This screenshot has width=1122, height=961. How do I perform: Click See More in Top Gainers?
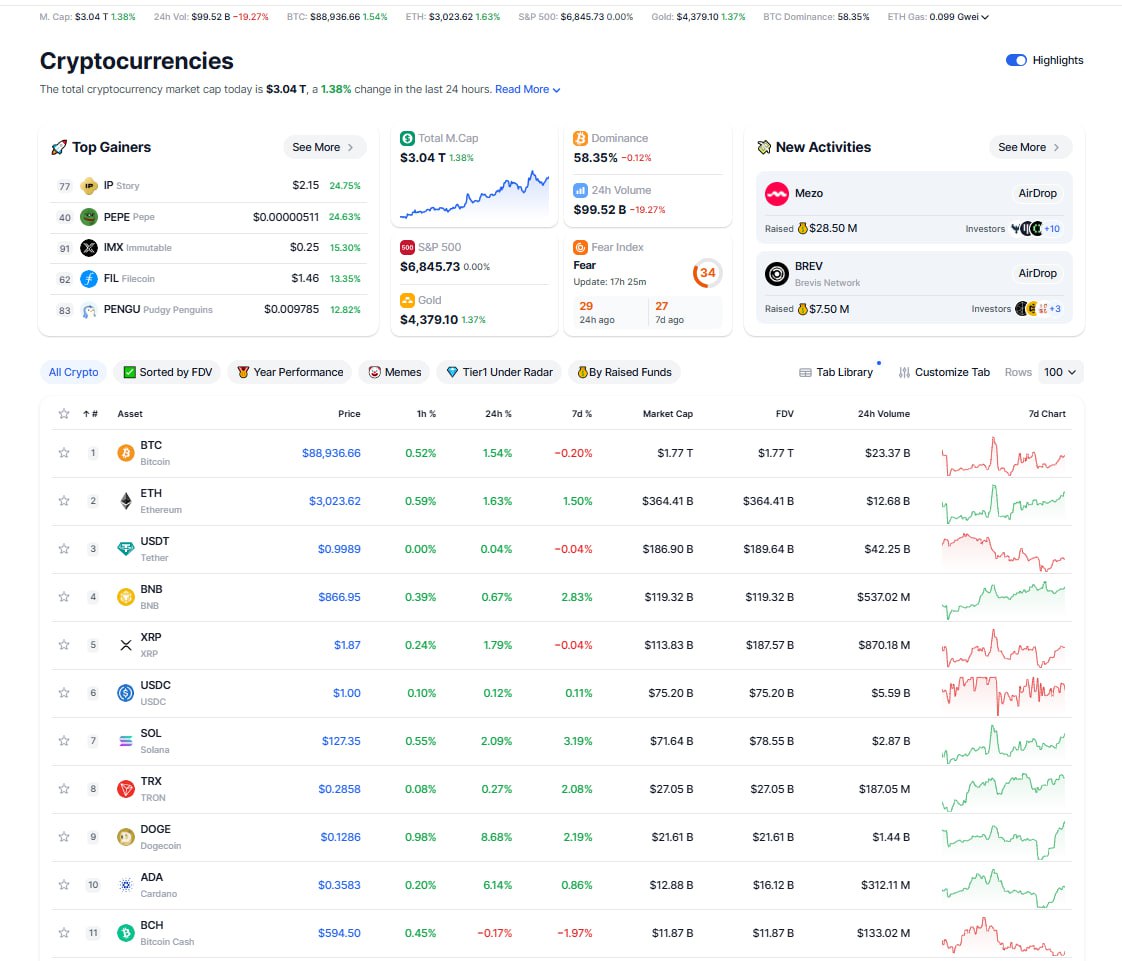pyautogui.click(x=324, y=147)
